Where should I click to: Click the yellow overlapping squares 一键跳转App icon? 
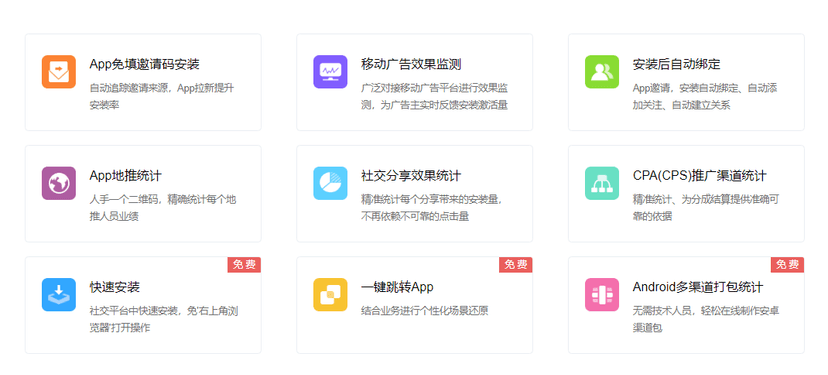pyautogui.click(x=330, y=295)
